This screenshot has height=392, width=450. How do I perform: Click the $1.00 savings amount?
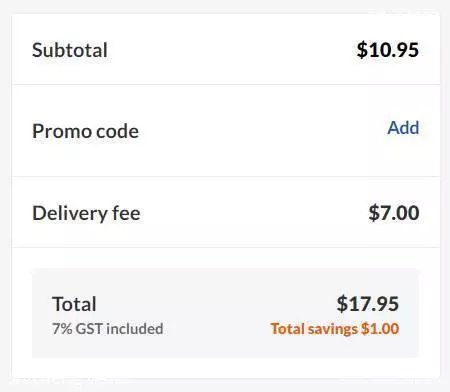[x=380, y=329]
